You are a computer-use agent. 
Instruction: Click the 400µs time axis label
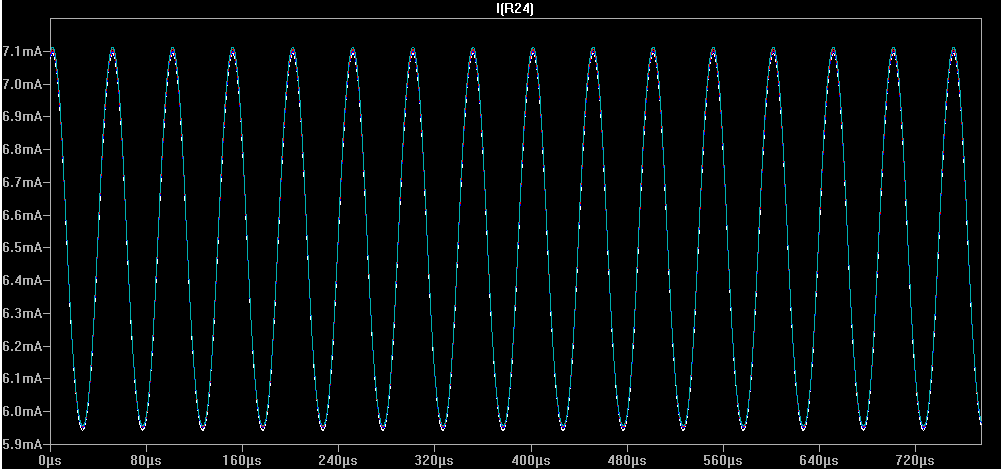pyautogui.click(x=531, y=459)
